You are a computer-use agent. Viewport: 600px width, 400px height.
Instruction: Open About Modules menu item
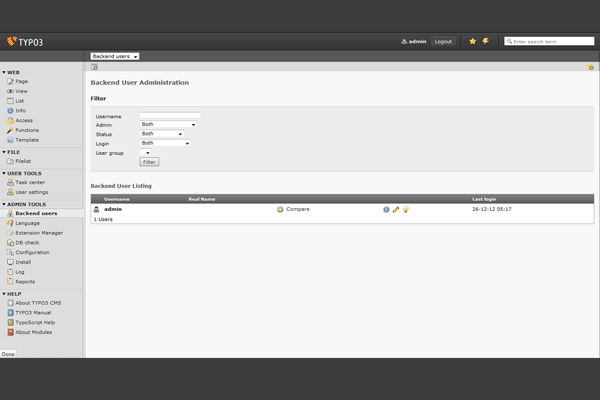tap(34, 332)
